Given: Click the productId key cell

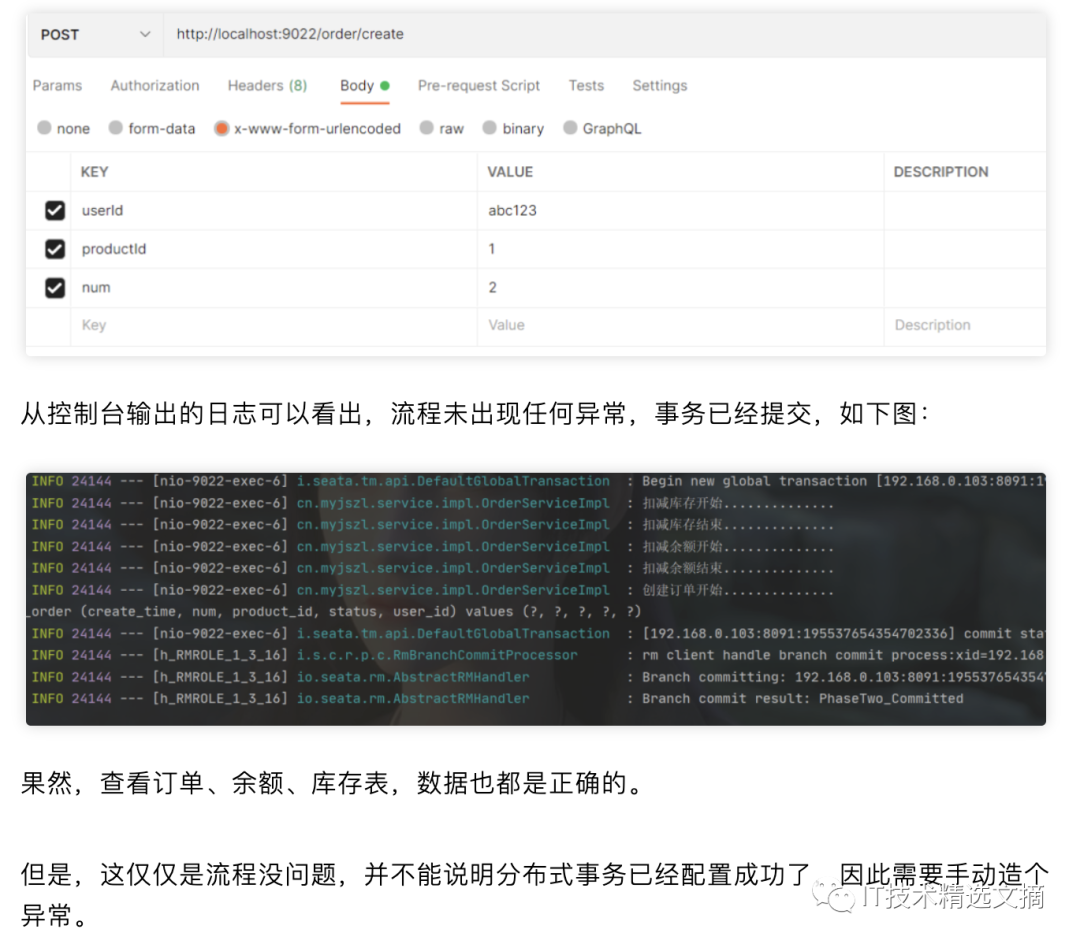Looking at the screenshot, I should pos(273,249).
